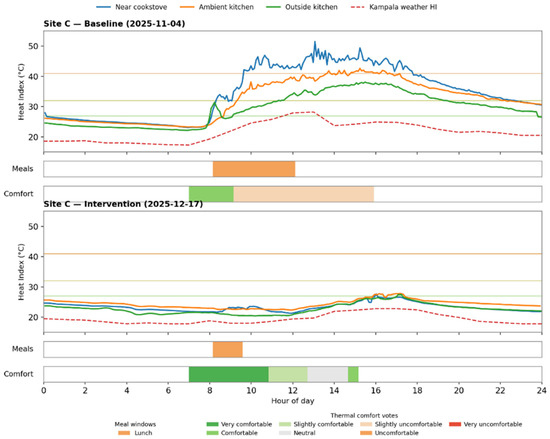This screenshot has height=439, width=550.
Task: Select the Very uncomfortable legend text
Action: coord(493,424)
